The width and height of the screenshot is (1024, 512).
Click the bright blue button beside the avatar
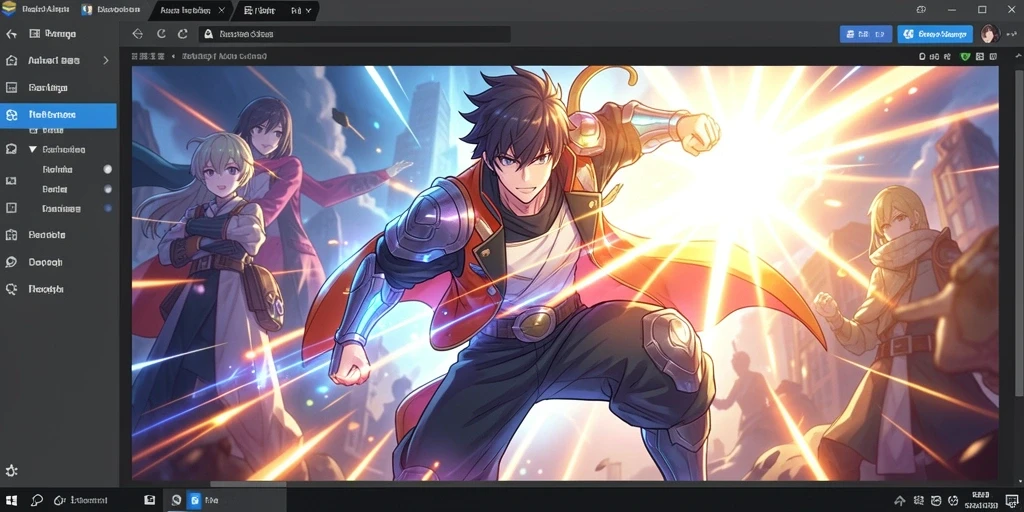pyautogui.click(x=935, y=34)
